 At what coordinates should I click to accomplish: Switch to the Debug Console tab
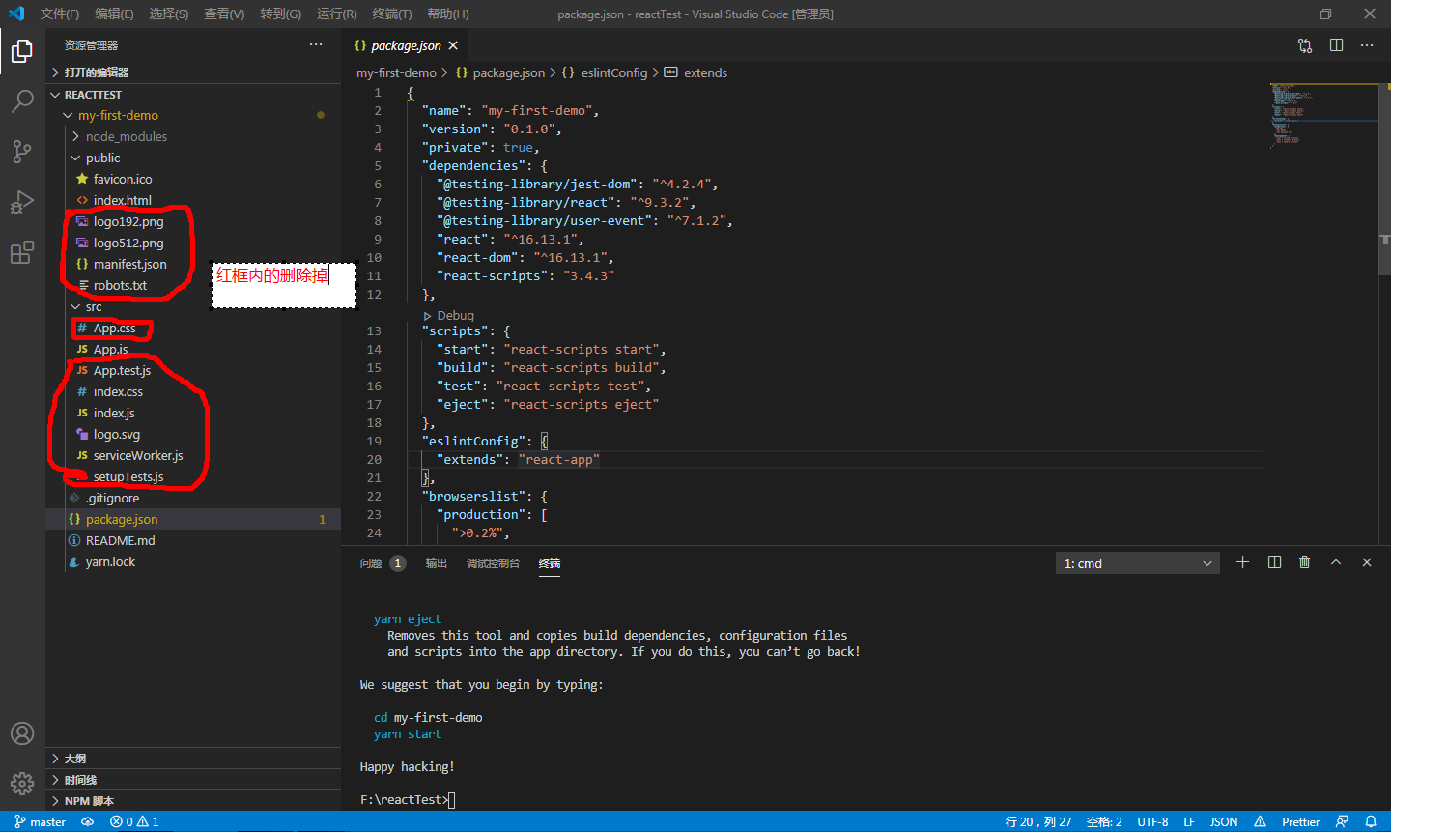pos(493,563)
